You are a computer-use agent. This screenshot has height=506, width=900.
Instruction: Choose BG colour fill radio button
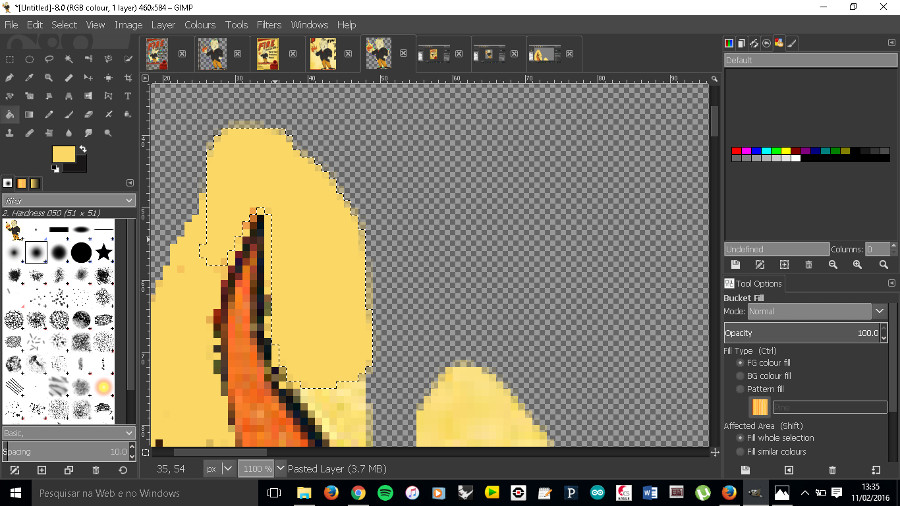(740, 376)
